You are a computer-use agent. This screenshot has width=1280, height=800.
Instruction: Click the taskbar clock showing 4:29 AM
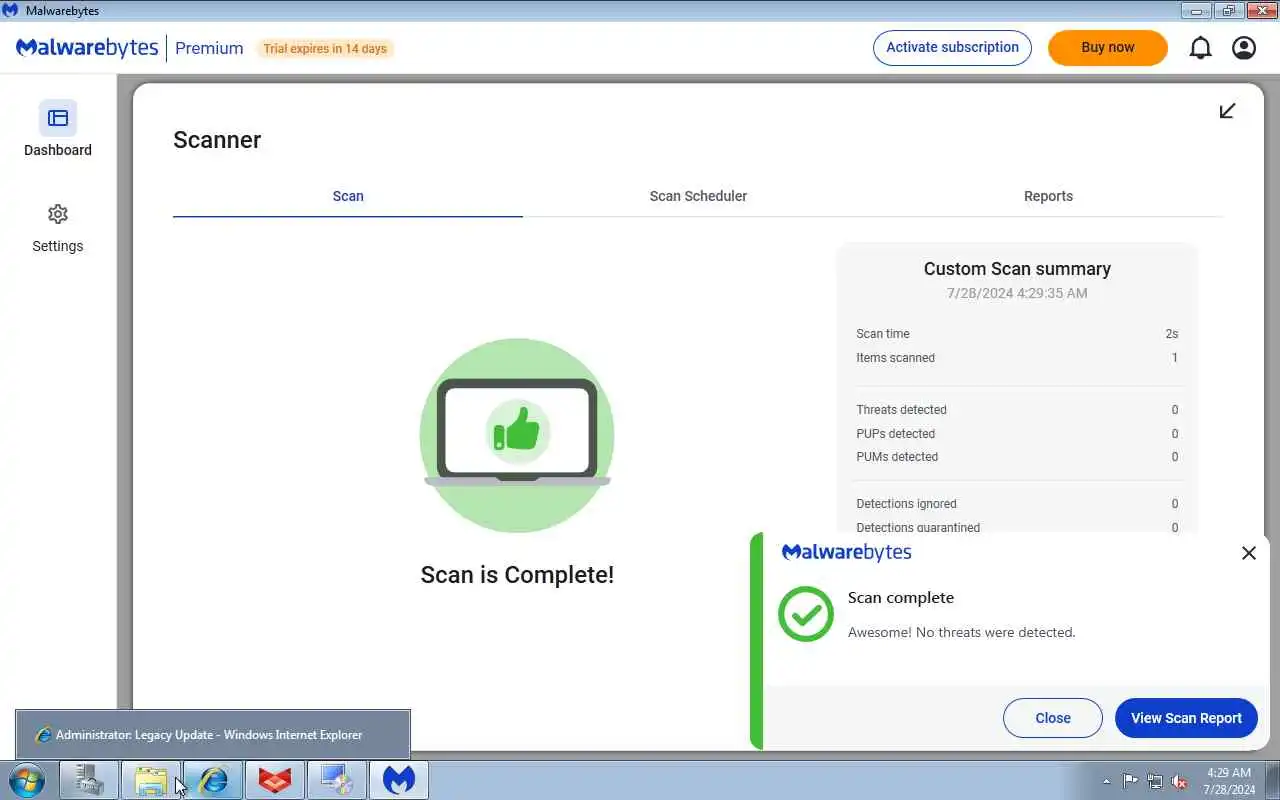coord(1229,781)
